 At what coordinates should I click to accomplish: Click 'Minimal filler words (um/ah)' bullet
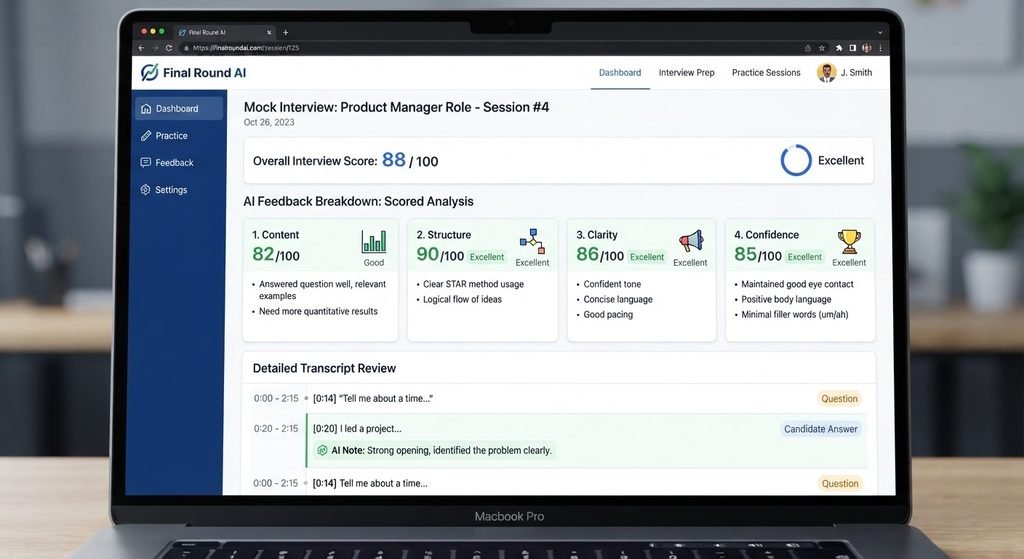tap(795, 314)
